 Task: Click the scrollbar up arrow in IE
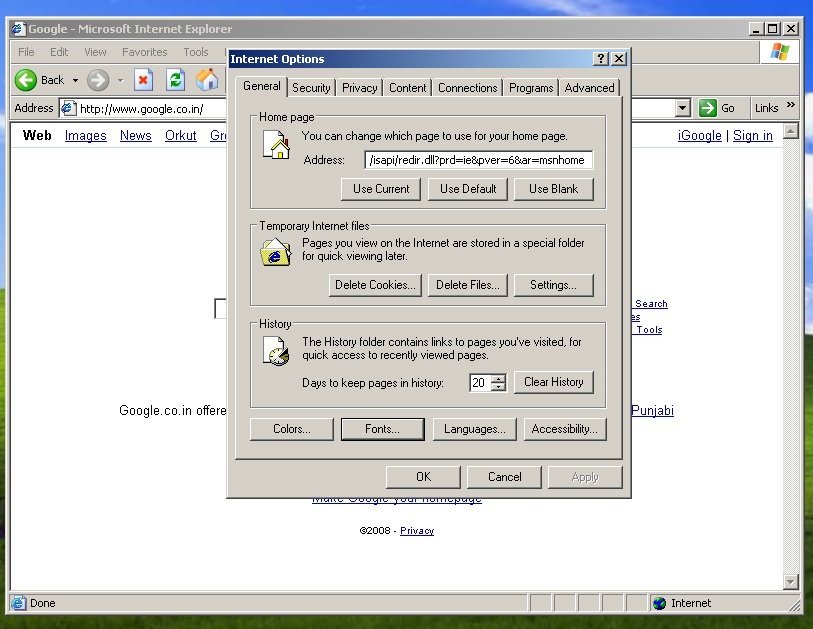click(791, 131)
